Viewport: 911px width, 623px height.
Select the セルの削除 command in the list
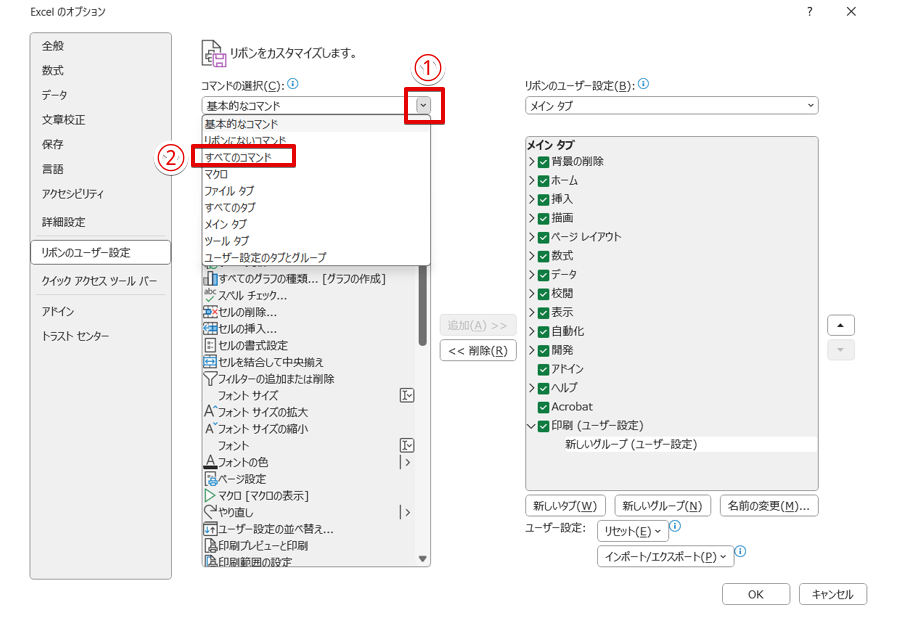[252, 313]
